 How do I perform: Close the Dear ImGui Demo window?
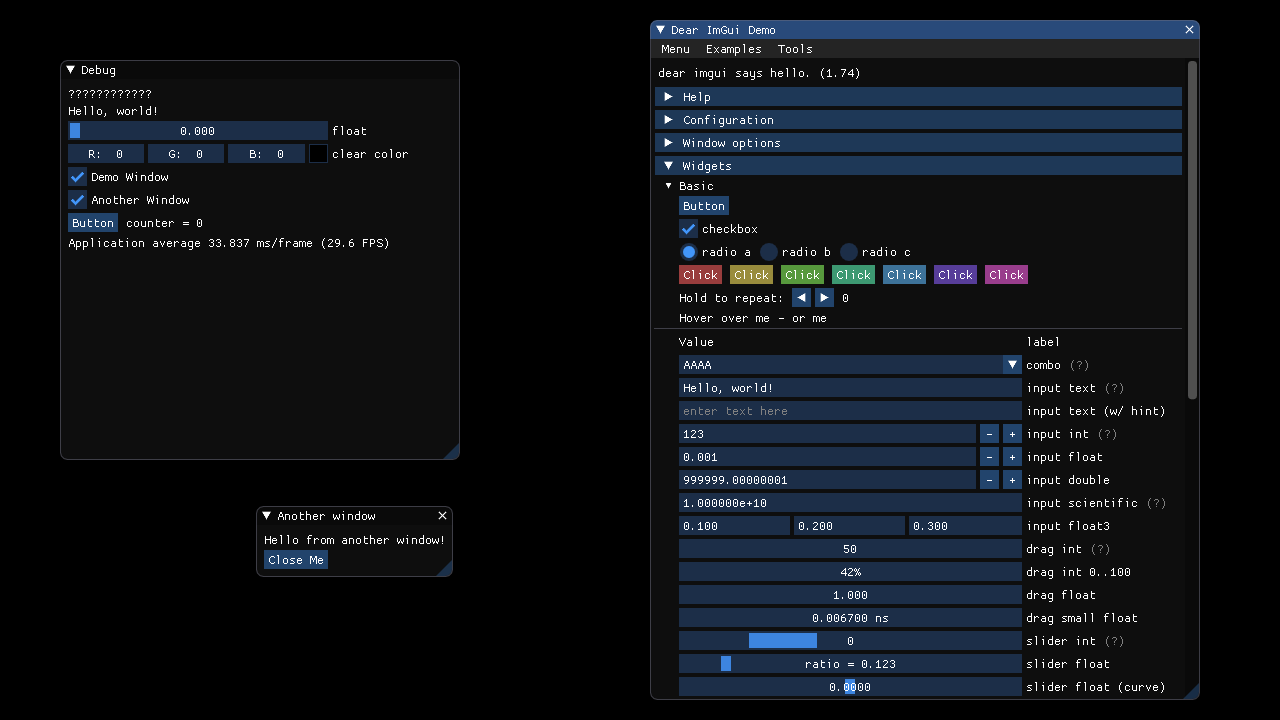pyautogui.click(x=1189, y=30)
